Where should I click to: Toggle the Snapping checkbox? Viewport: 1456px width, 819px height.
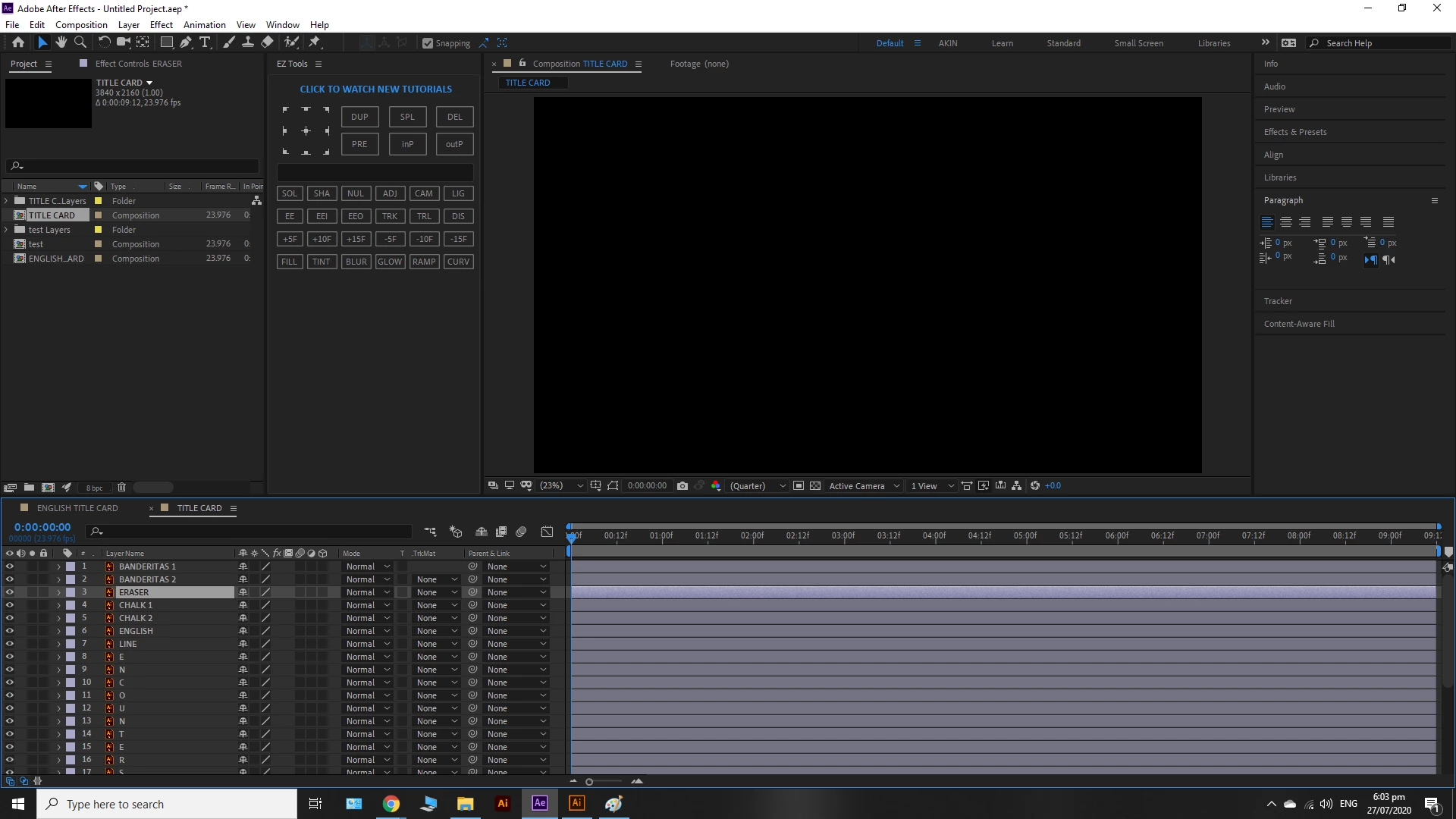click(428, 43)
